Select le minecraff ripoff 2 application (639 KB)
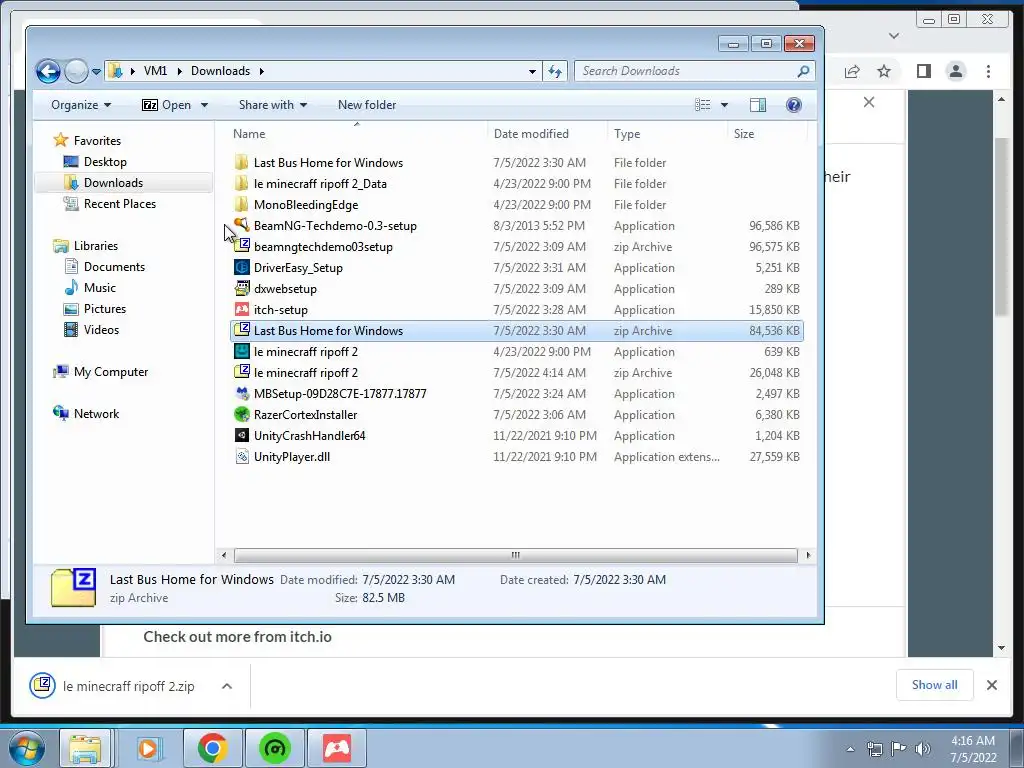 coord(517,351)
